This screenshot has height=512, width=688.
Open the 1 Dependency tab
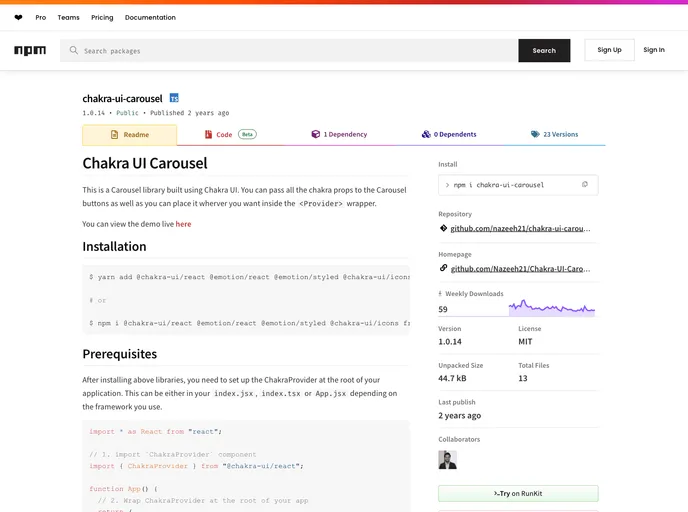339,134
